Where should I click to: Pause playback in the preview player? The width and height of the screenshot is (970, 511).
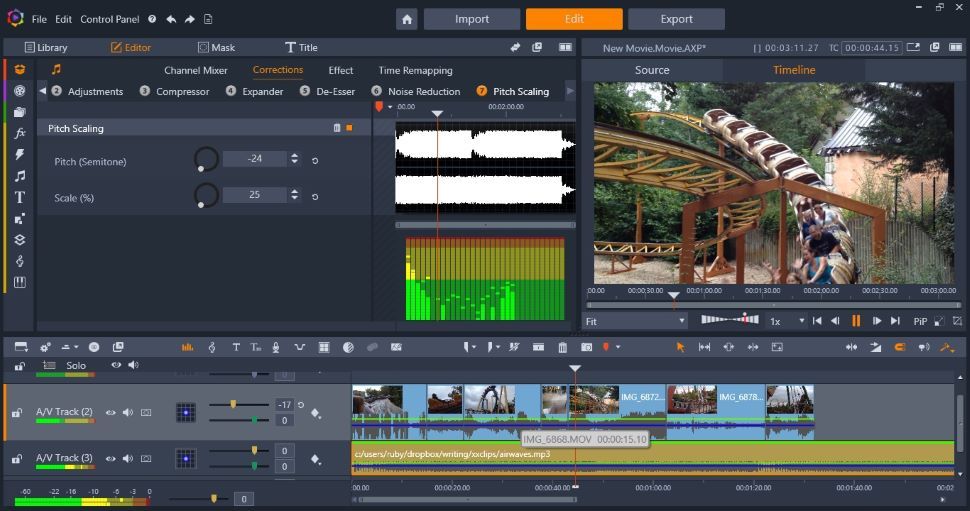point(856,321)
